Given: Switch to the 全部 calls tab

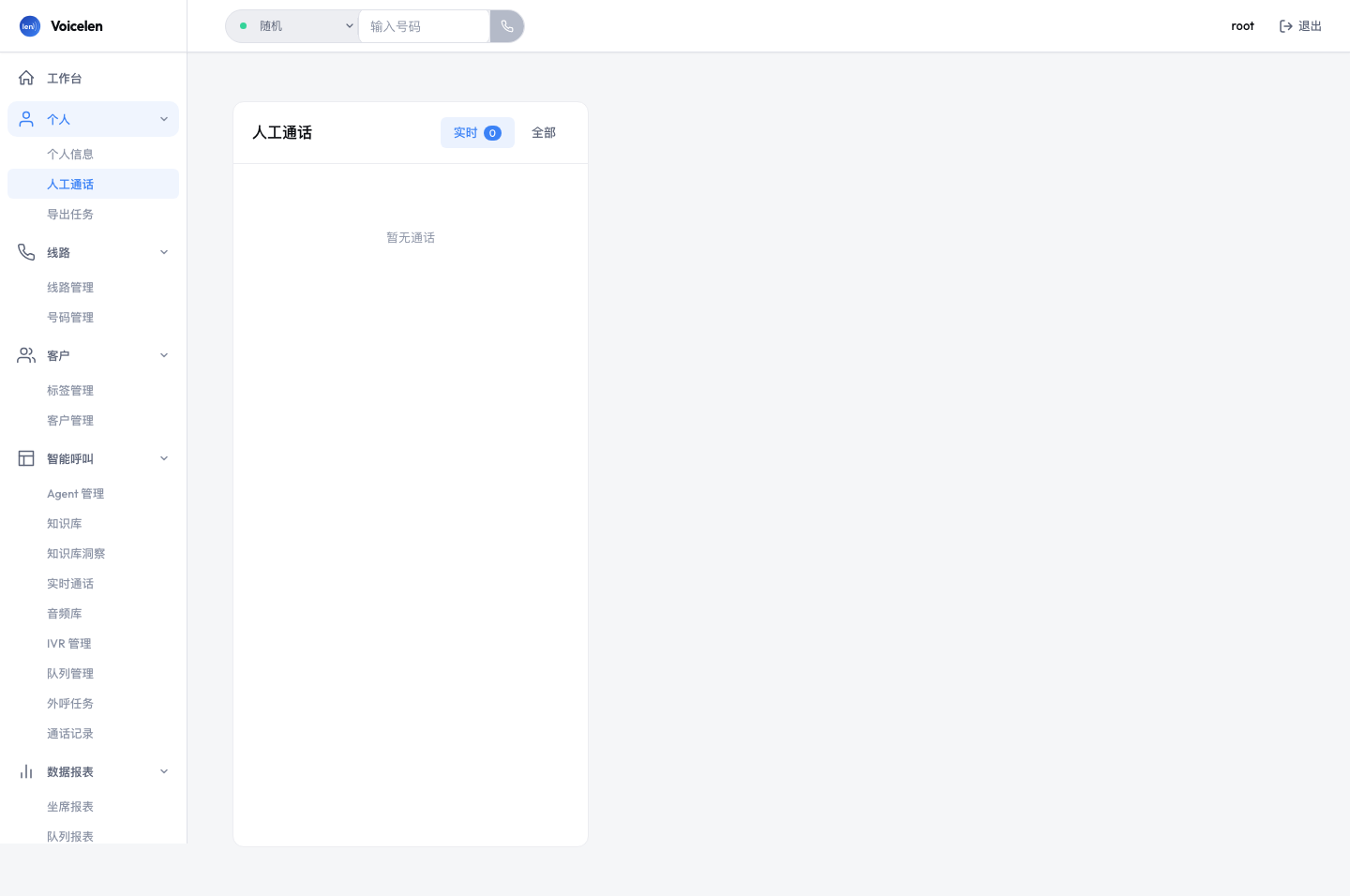Looking at the screenshot, I should (544, 133).
